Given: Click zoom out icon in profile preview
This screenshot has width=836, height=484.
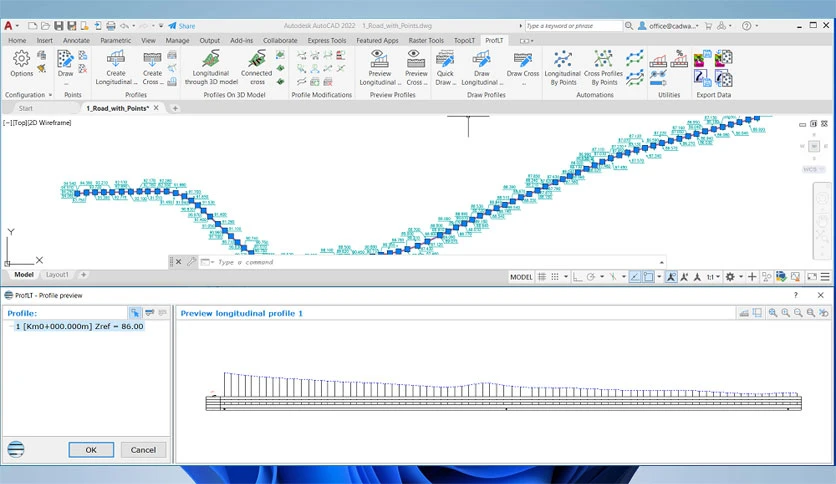Looking at the screenshot, I should (x=798, y=313).
